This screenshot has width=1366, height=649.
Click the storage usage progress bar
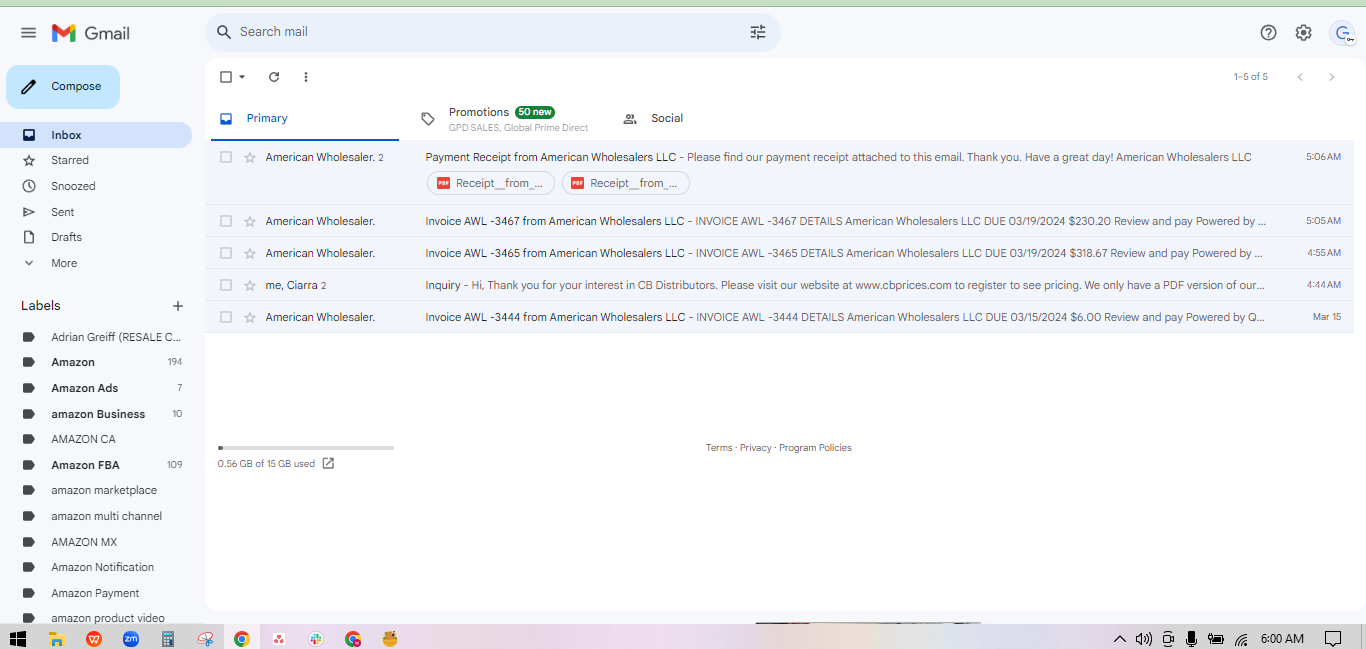306,448
